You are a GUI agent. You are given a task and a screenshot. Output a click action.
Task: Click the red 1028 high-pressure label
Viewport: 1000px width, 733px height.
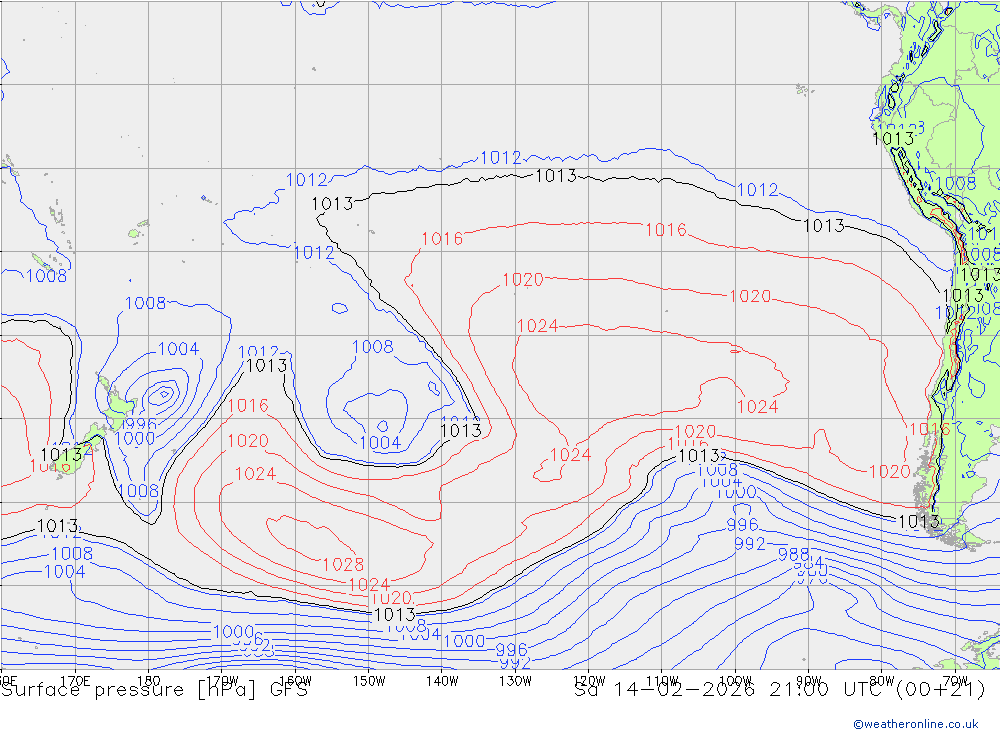coord(343,565)
